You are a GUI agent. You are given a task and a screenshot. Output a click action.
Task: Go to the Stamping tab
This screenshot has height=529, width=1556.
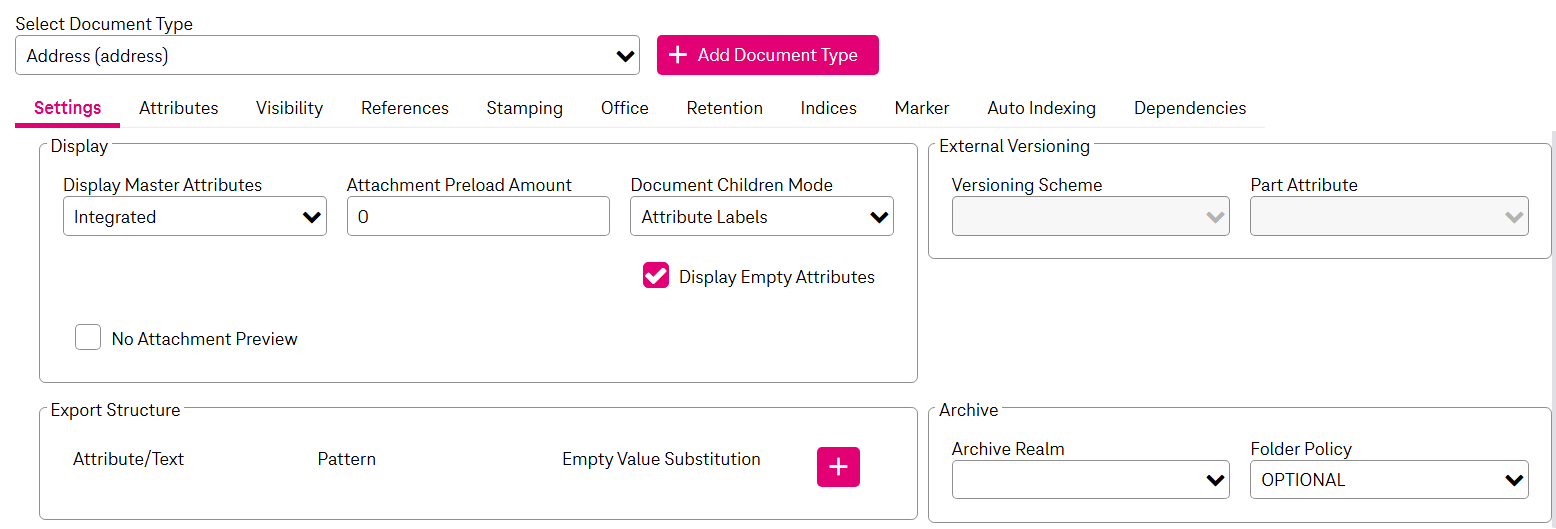tap(524, 108)
